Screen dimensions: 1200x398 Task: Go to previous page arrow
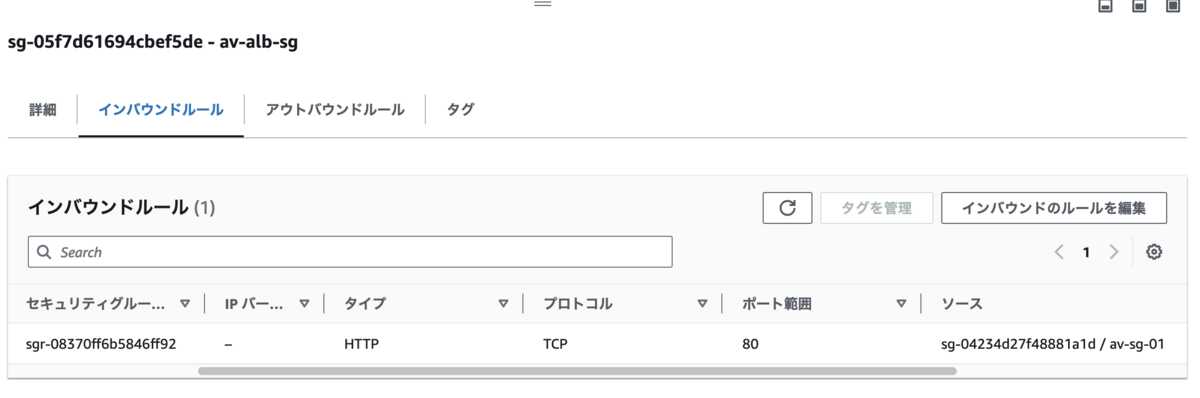(1059, 252)
